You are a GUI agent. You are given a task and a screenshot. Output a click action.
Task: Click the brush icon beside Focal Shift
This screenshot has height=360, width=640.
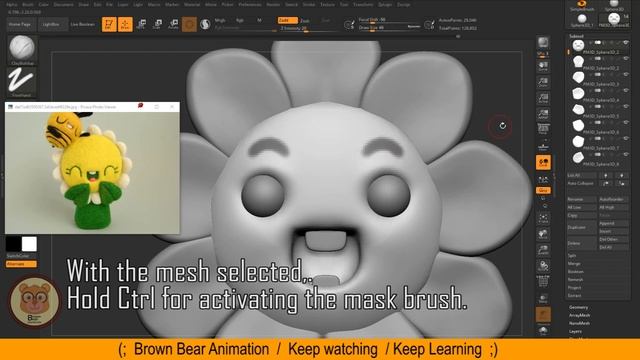[x=349, y=24]
